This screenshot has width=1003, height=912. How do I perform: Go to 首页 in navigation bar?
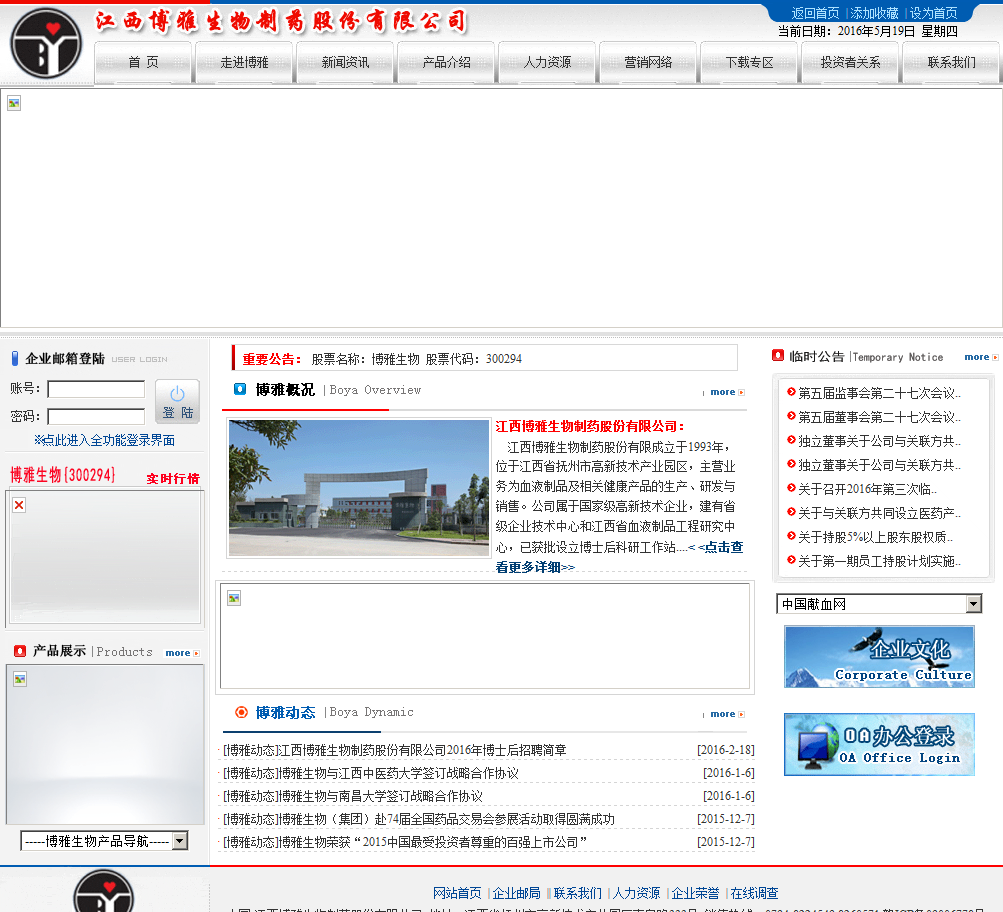point(143,62)
